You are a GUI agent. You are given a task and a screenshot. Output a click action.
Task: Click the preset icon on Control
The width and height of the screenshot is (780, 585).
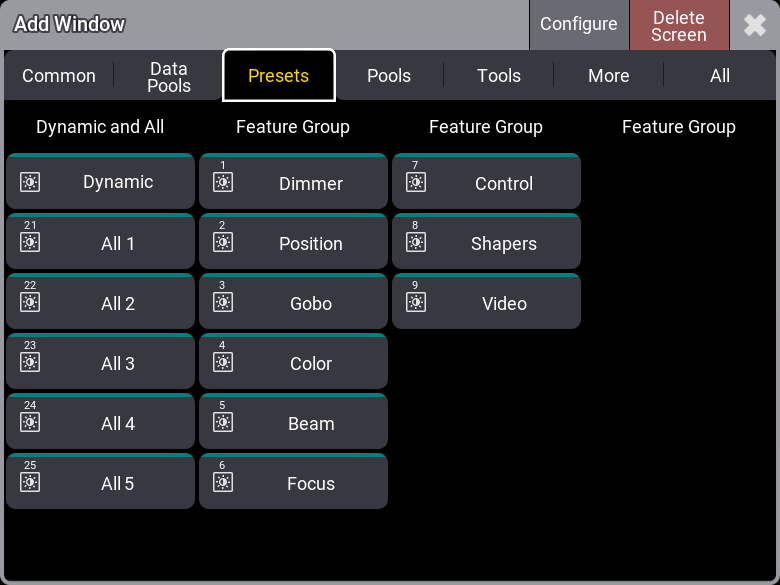[x=416, y=182]
